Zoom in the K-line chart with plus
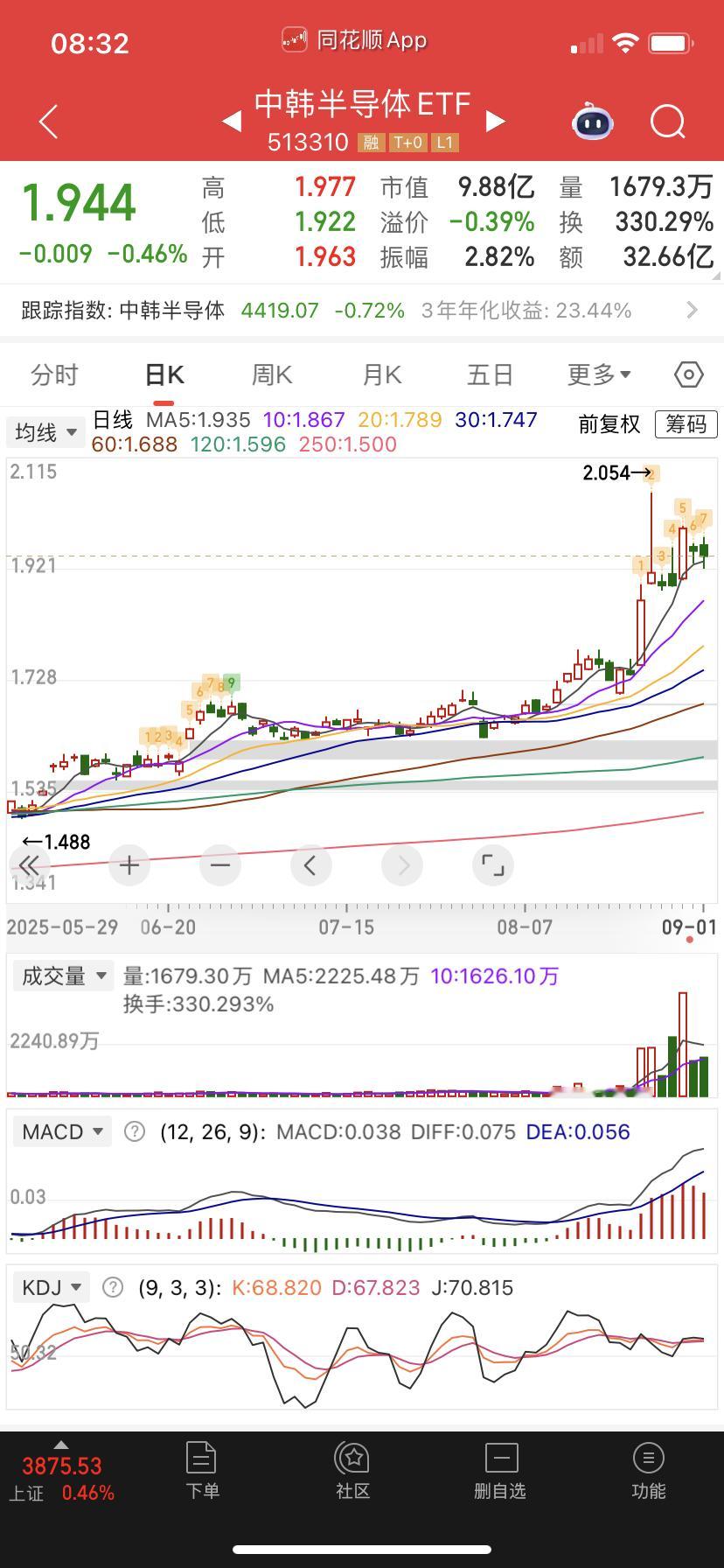The image size is (724, 1568). coord(129,866)
